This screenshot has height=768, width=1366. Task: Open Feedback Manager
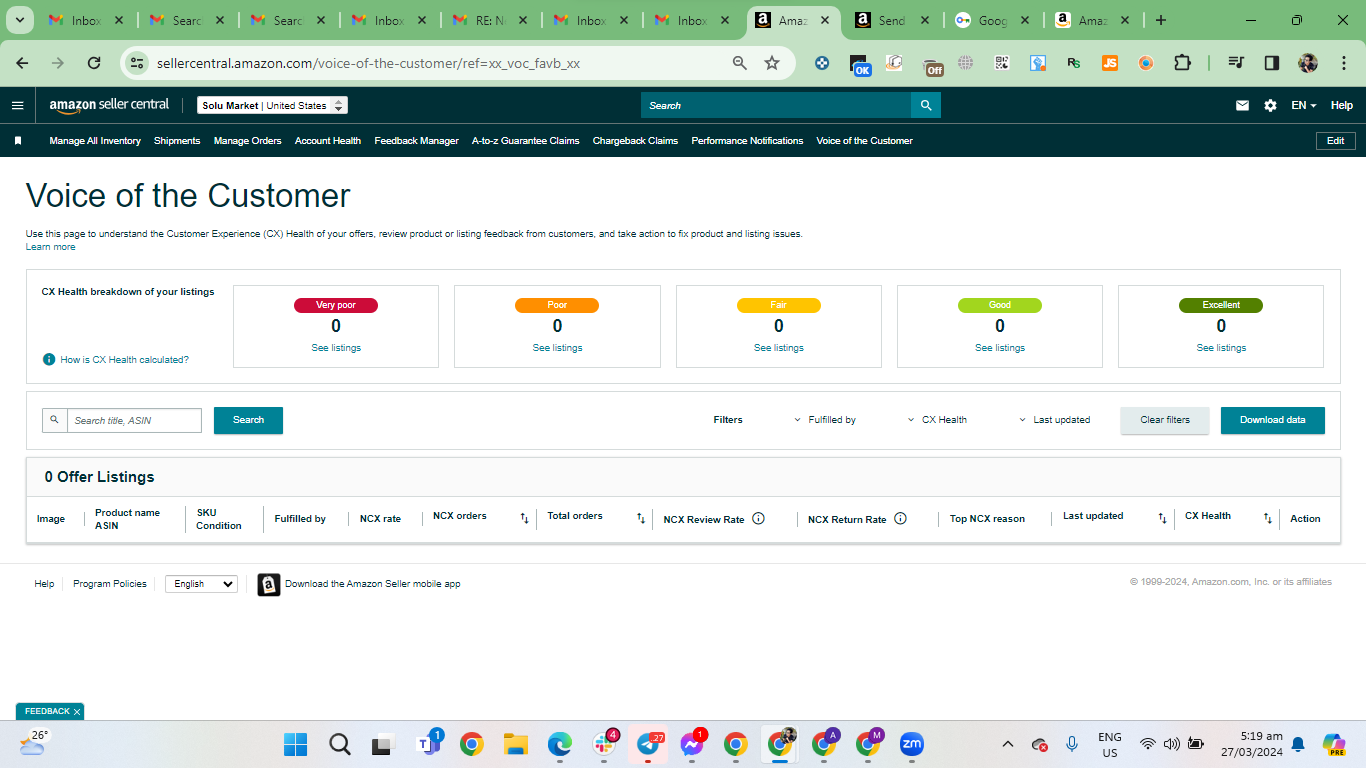click(x=417, y=141)
